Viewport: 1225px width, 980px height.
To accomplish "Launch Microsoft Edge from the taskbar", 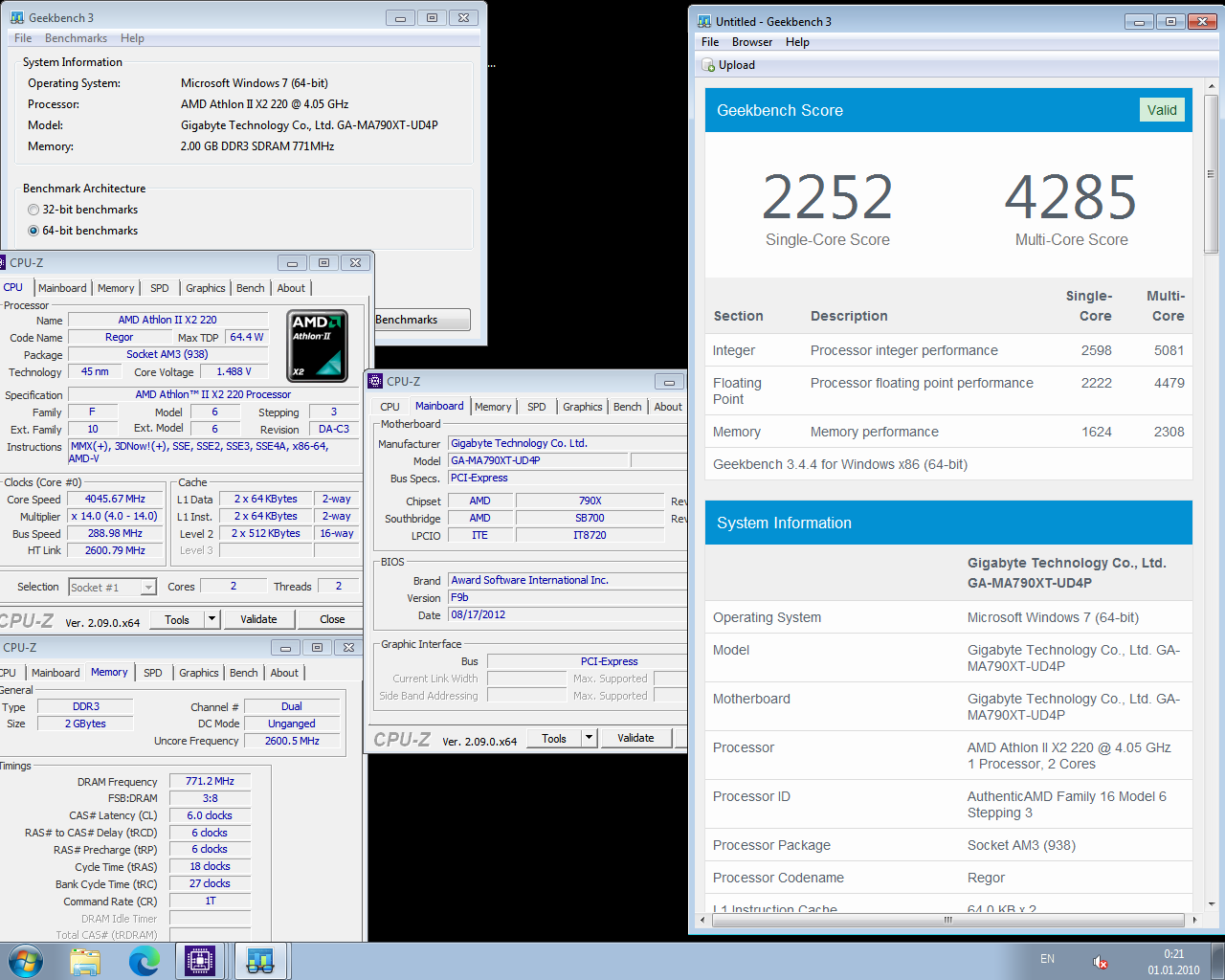I will 144,961.
